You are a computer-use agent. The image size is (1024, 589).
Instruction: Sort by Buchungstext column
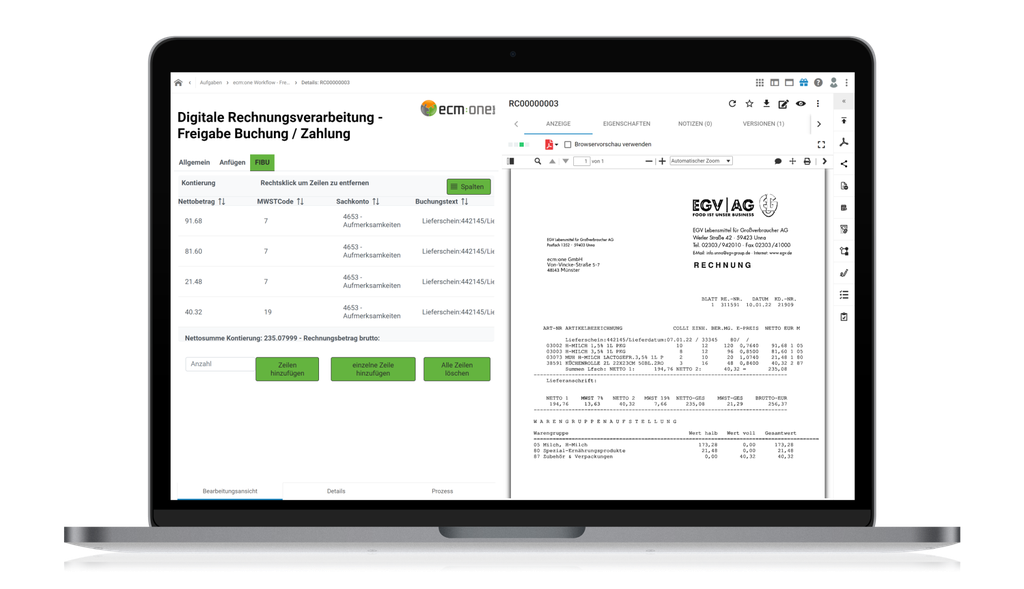coord(464,202)
